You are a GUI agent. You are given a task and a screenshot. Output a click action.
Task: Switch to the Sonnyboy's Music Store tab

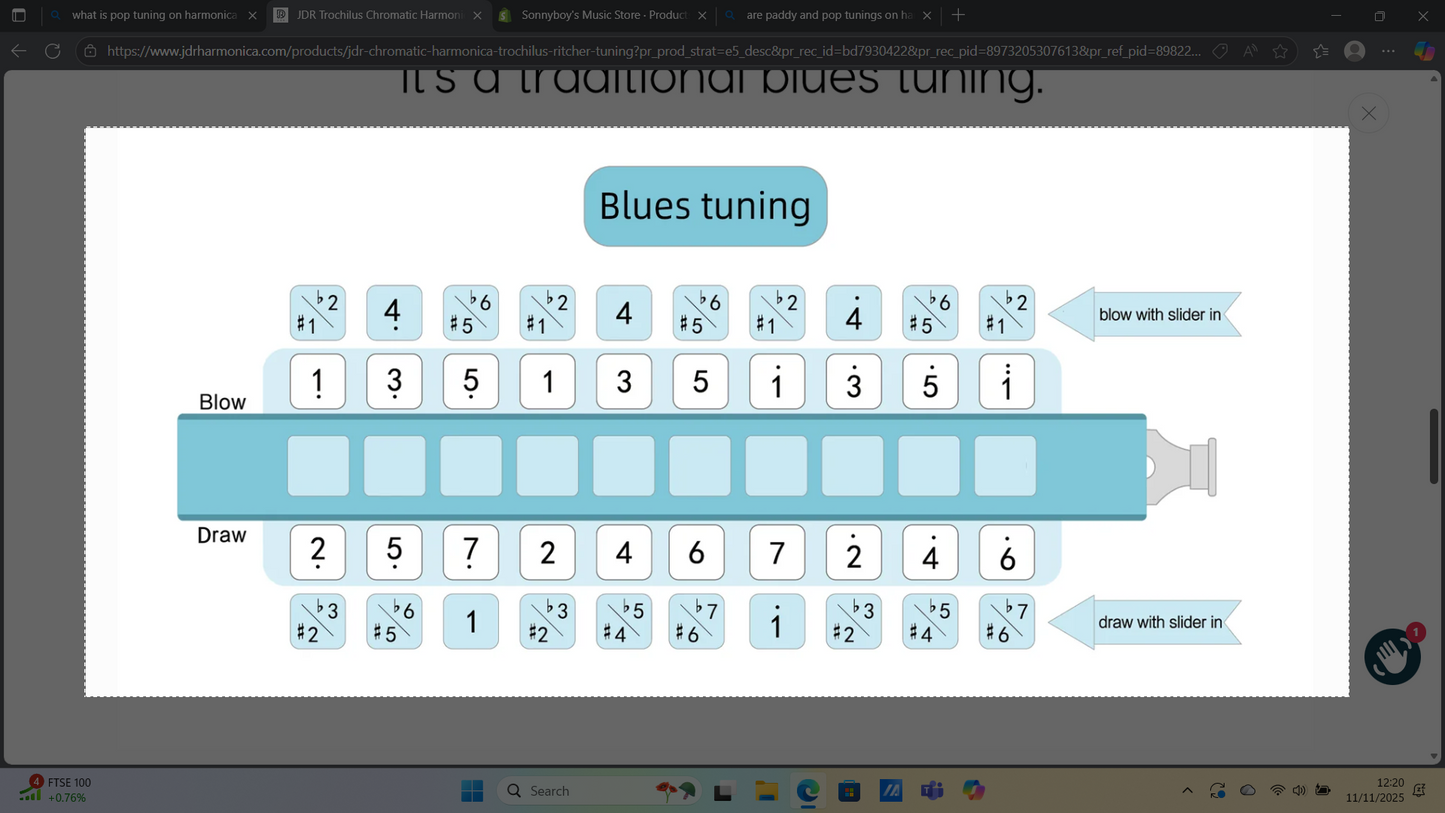tap(603, 15)
